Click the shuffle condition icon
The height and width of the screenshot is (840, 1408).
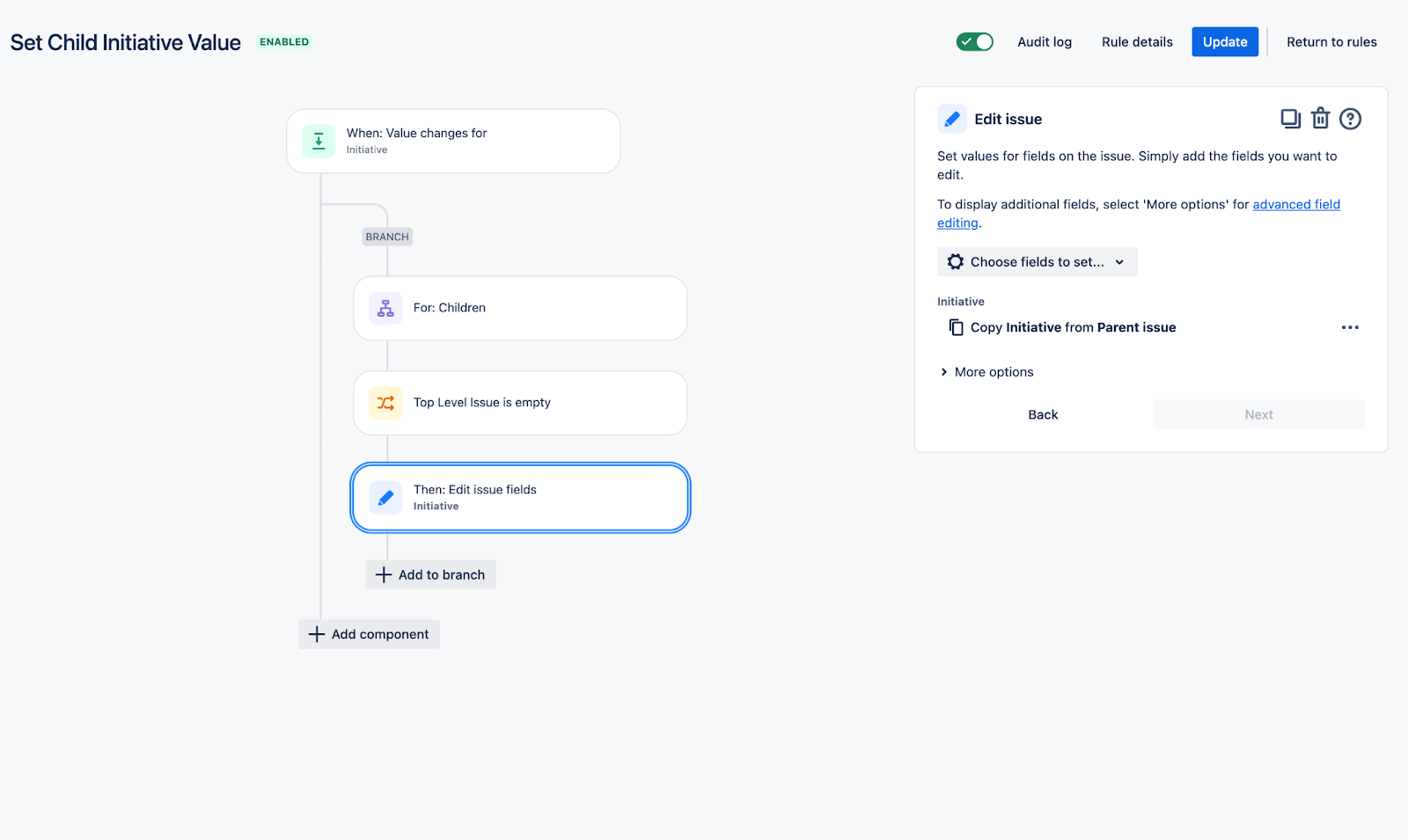[385, 403]
